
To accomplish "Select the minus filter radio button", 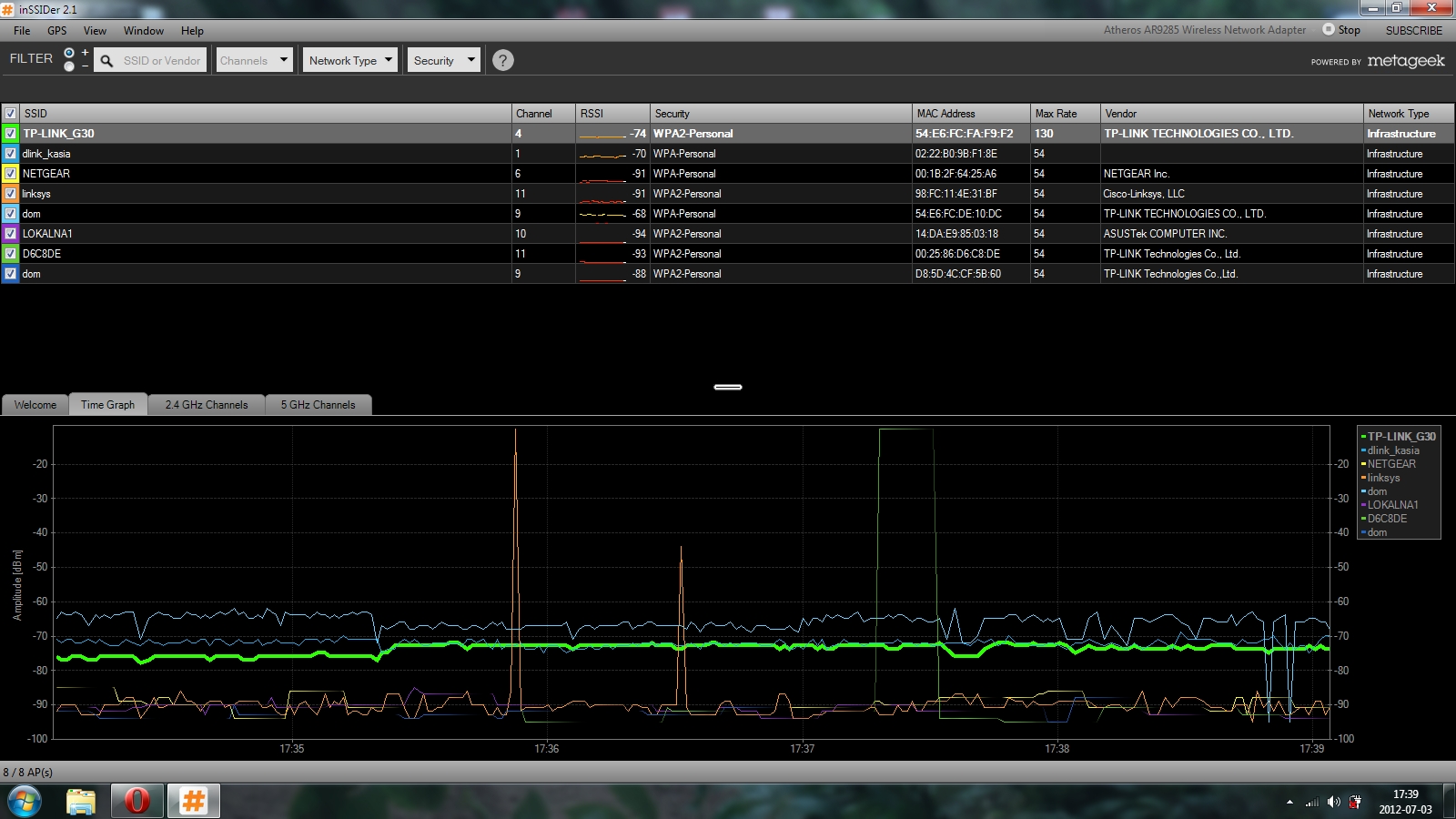I will pos(69,66).
